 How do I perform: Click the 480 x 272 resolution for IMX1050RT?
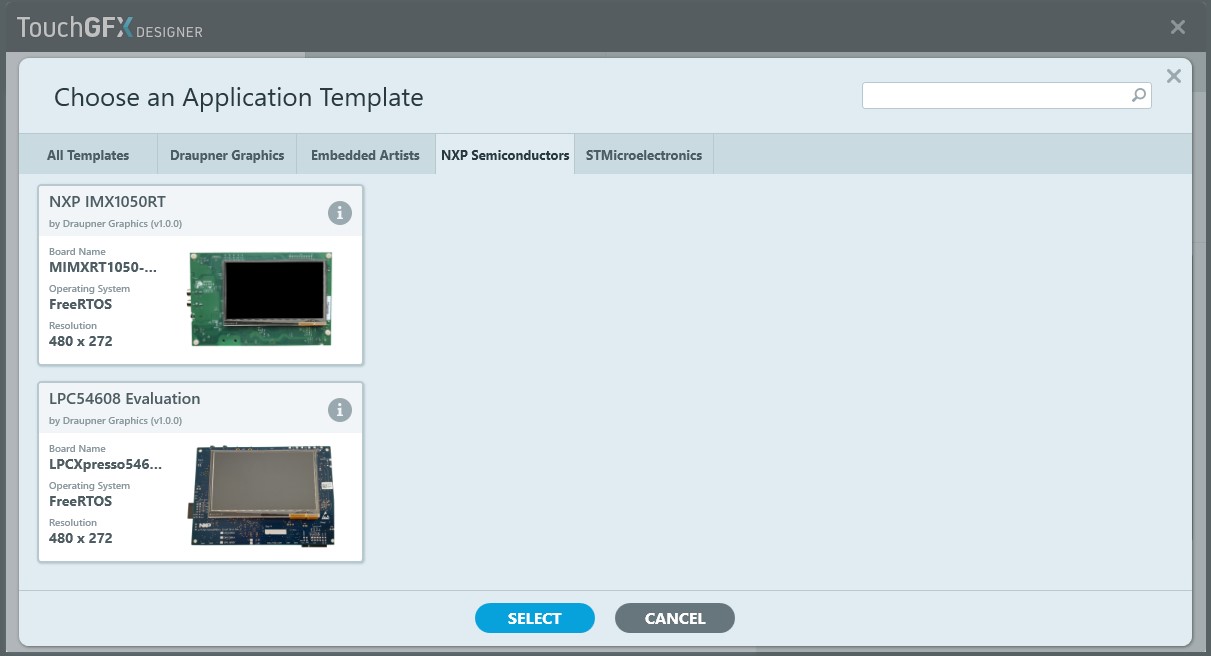[81, 341]
